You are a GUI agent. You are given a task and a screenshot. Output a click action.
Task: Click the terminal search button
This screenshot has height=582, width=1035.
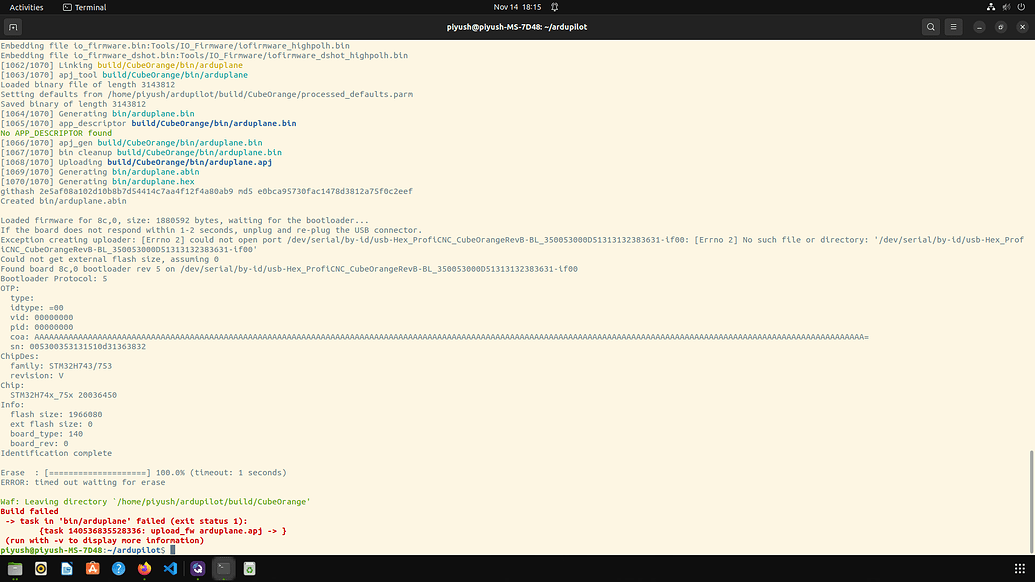click(930, 27)
